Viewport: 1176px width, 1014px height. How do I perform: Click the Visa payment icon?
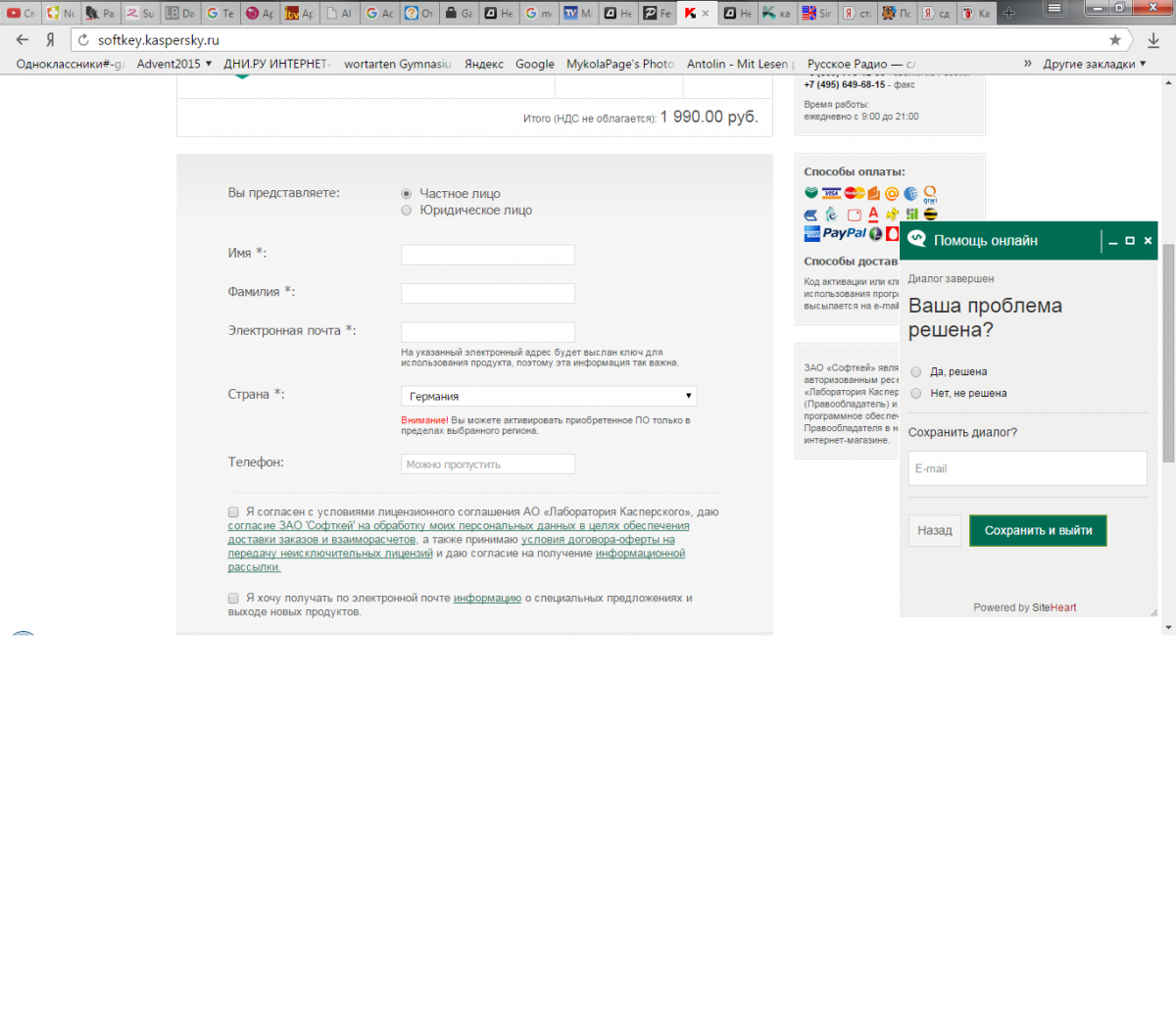831,193
